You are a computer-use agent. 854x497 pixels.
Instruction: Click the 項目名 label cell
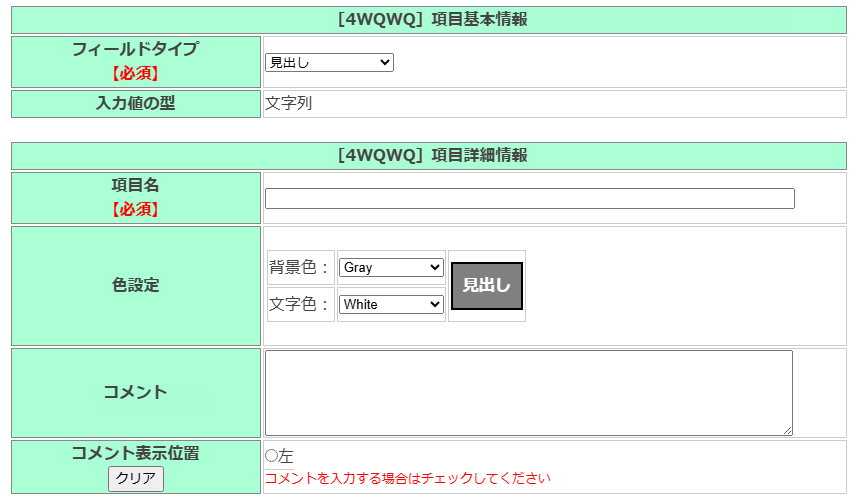pos(135,197)
